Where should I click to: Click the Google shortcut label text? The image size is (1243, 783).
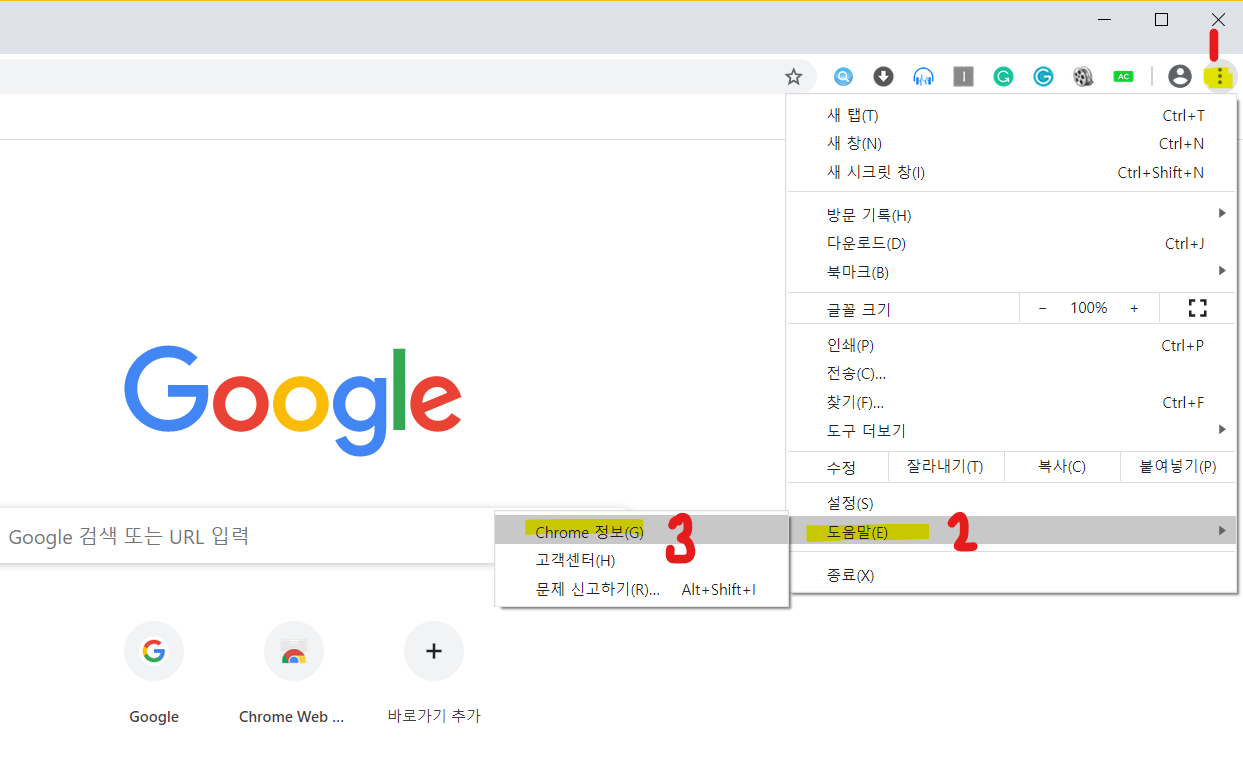click(x=154, y=717)
